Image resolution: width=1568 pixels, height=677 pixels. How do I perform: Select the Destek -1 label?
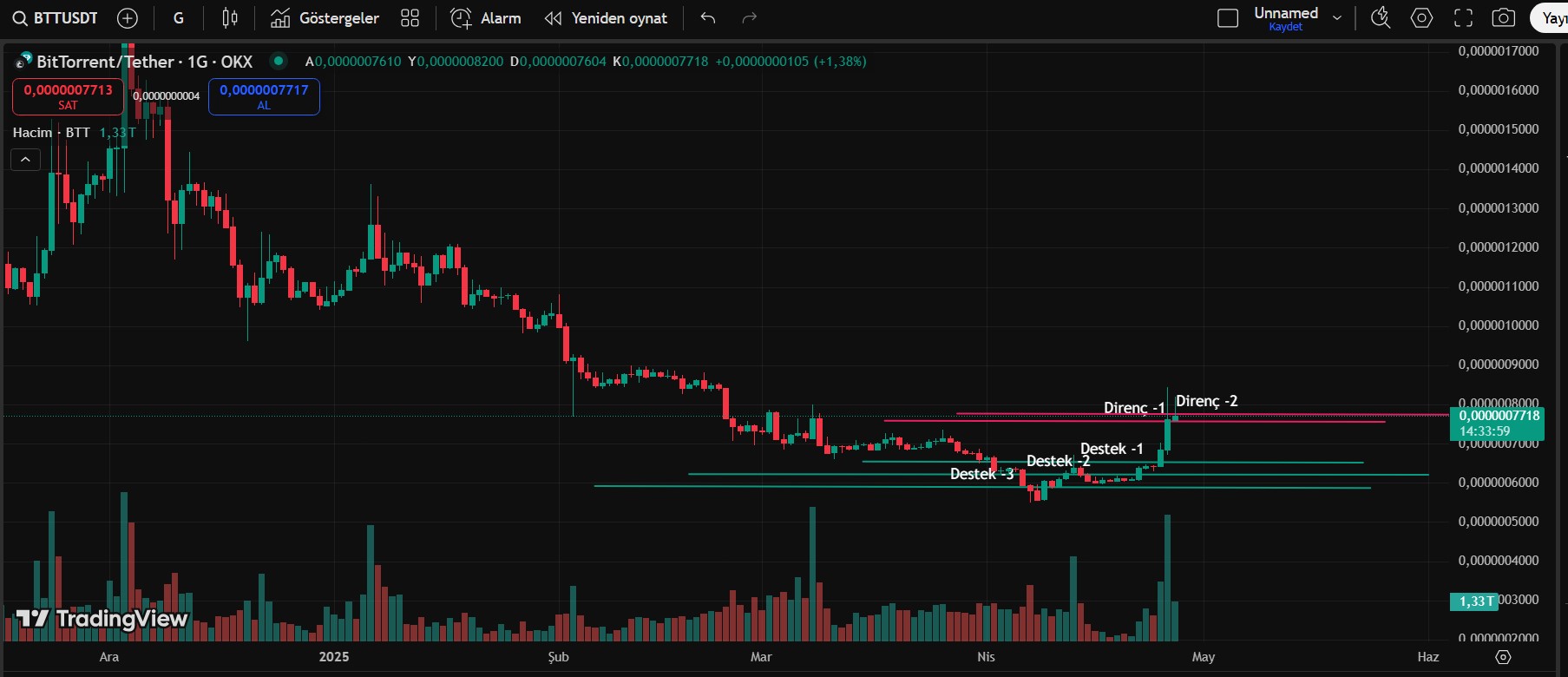tap(1112, 449)
